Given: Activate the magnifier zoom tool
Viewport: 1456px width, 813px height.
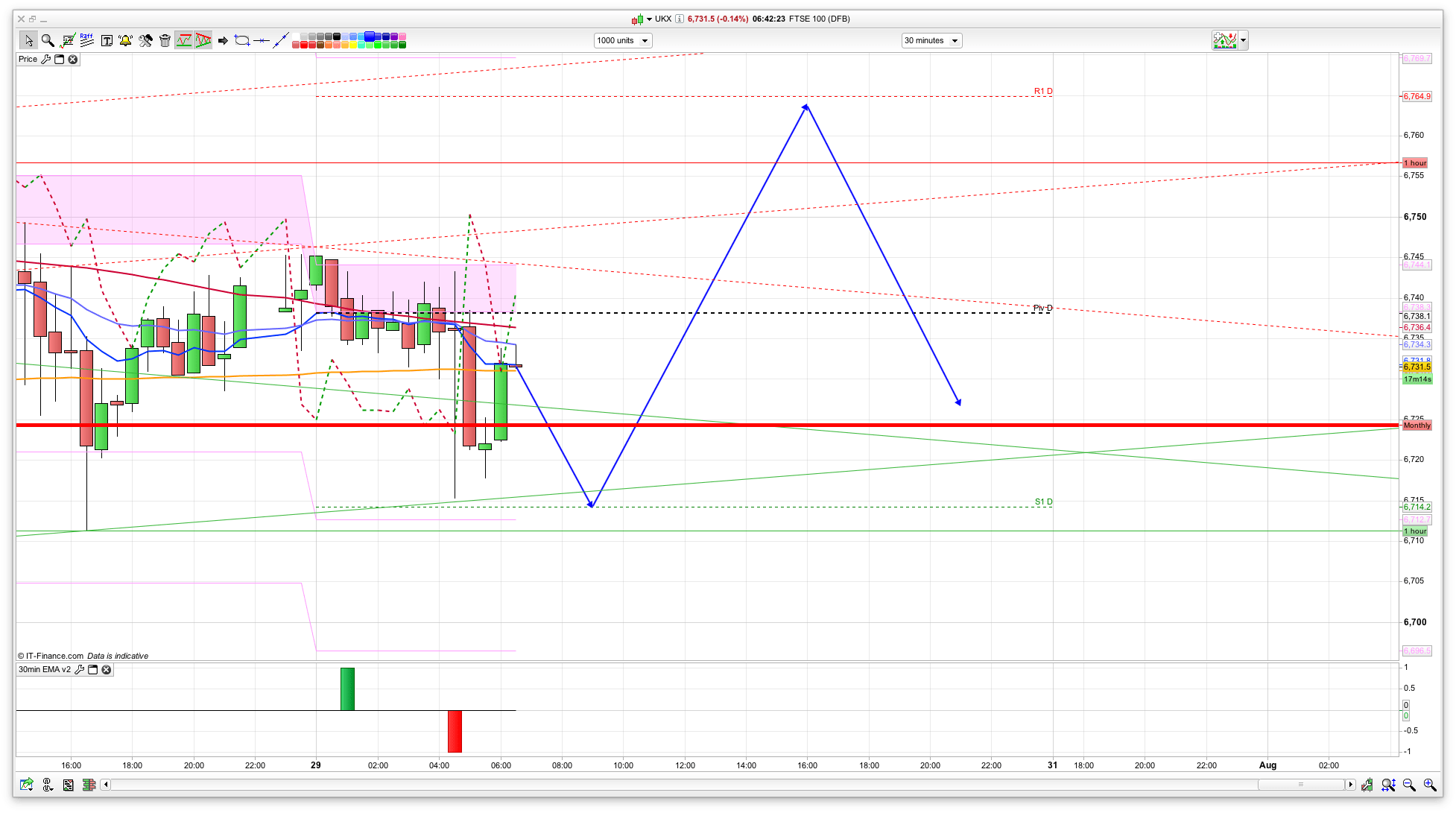Looking at the screenshot, I should pos(48,40).
